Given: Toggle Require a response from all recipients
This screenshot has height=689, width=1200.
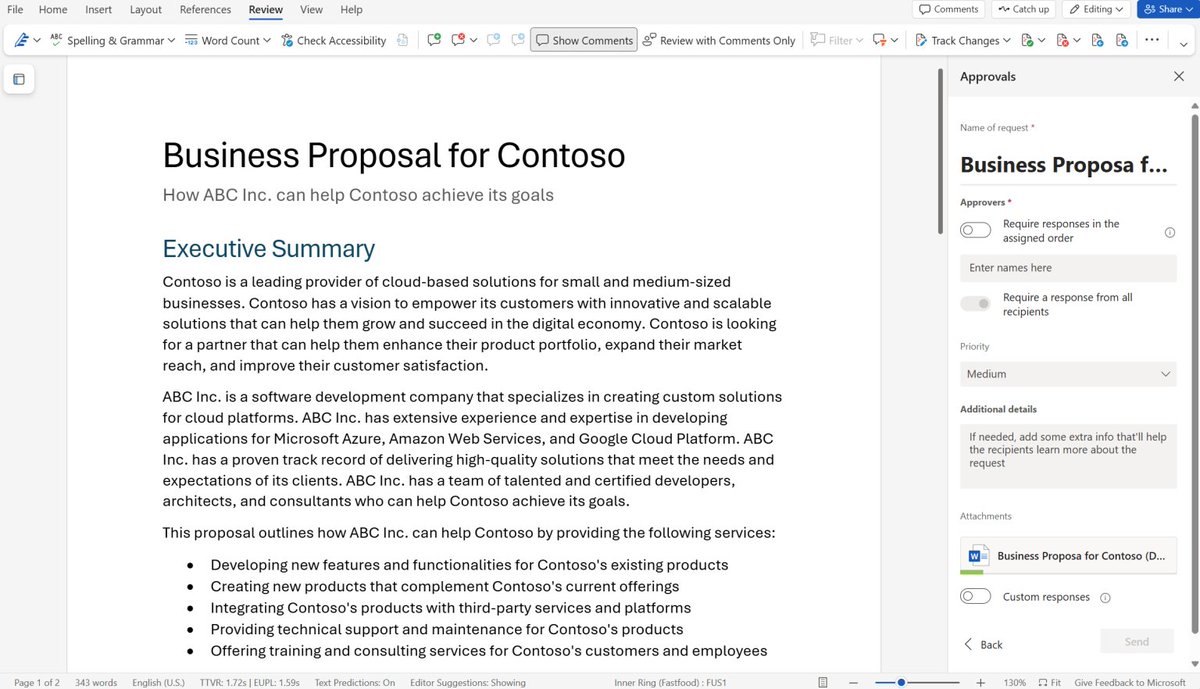Looking at the screenshot, I should pos(975,304).
